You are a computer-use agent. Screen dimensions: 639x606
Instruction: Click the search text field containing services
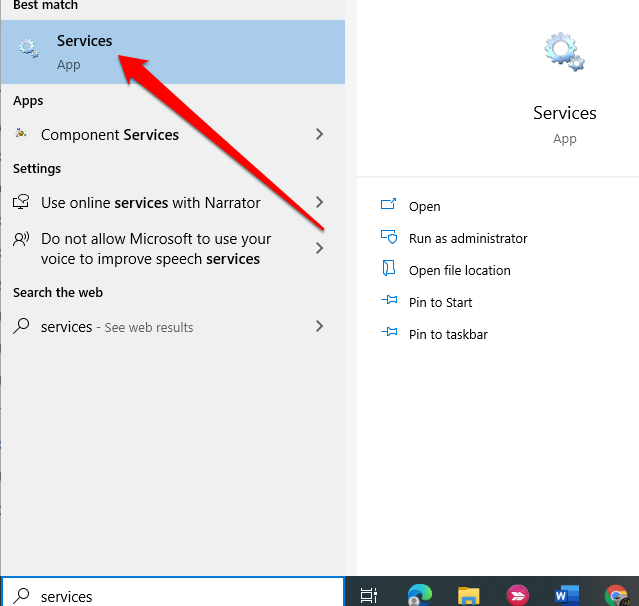pyautogui.click(x=180, y=596)
